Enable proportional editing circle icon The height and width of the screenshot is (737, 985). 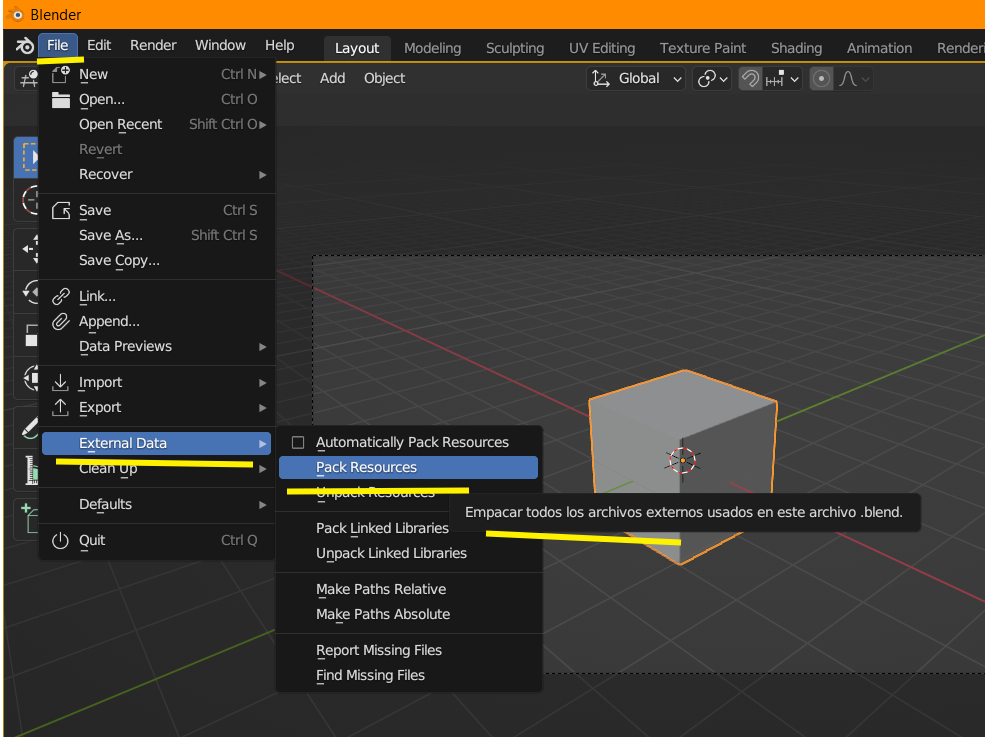point(821,79)
